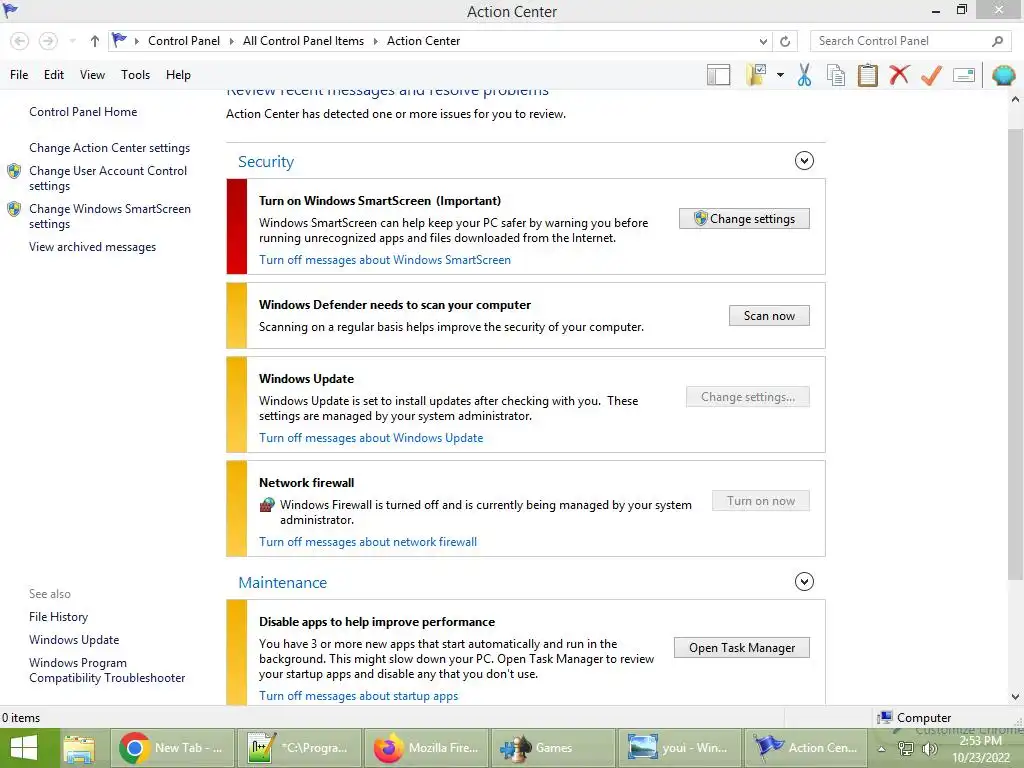Switch to Chrome New Tab taskbar button
The width and height of the screenshot is (1024, 768).
pyautogui.click(x=173, y=748)
